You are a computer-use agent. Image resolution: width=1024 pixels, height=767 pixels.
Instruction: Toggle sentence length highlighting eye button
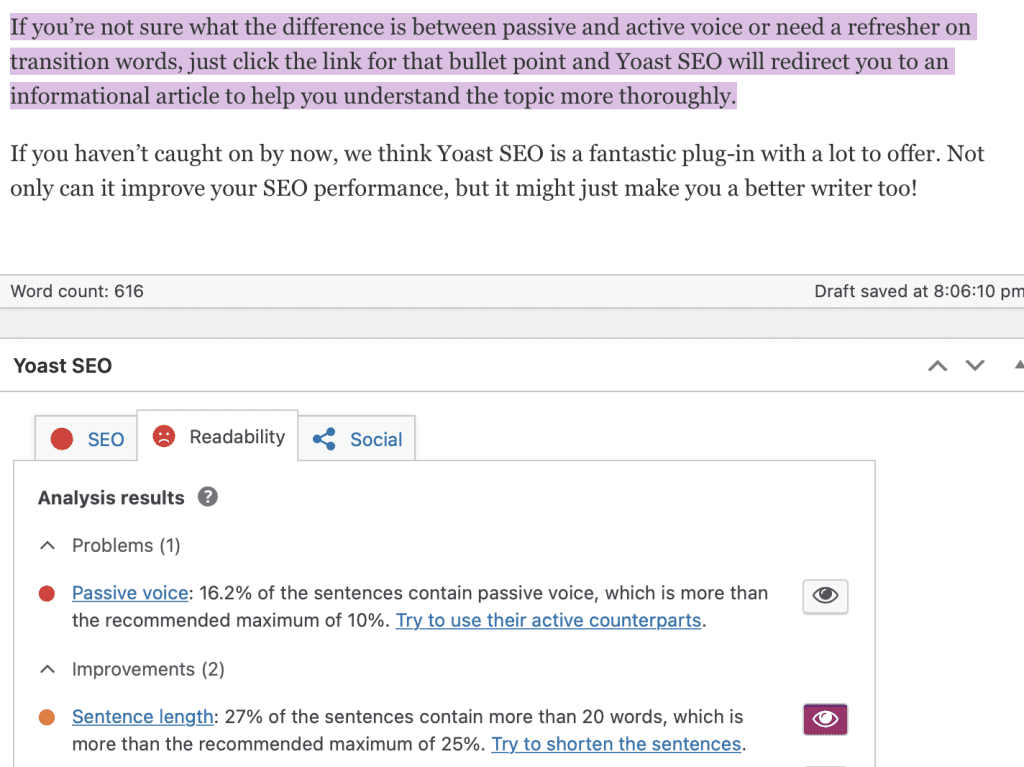(825, 719)
